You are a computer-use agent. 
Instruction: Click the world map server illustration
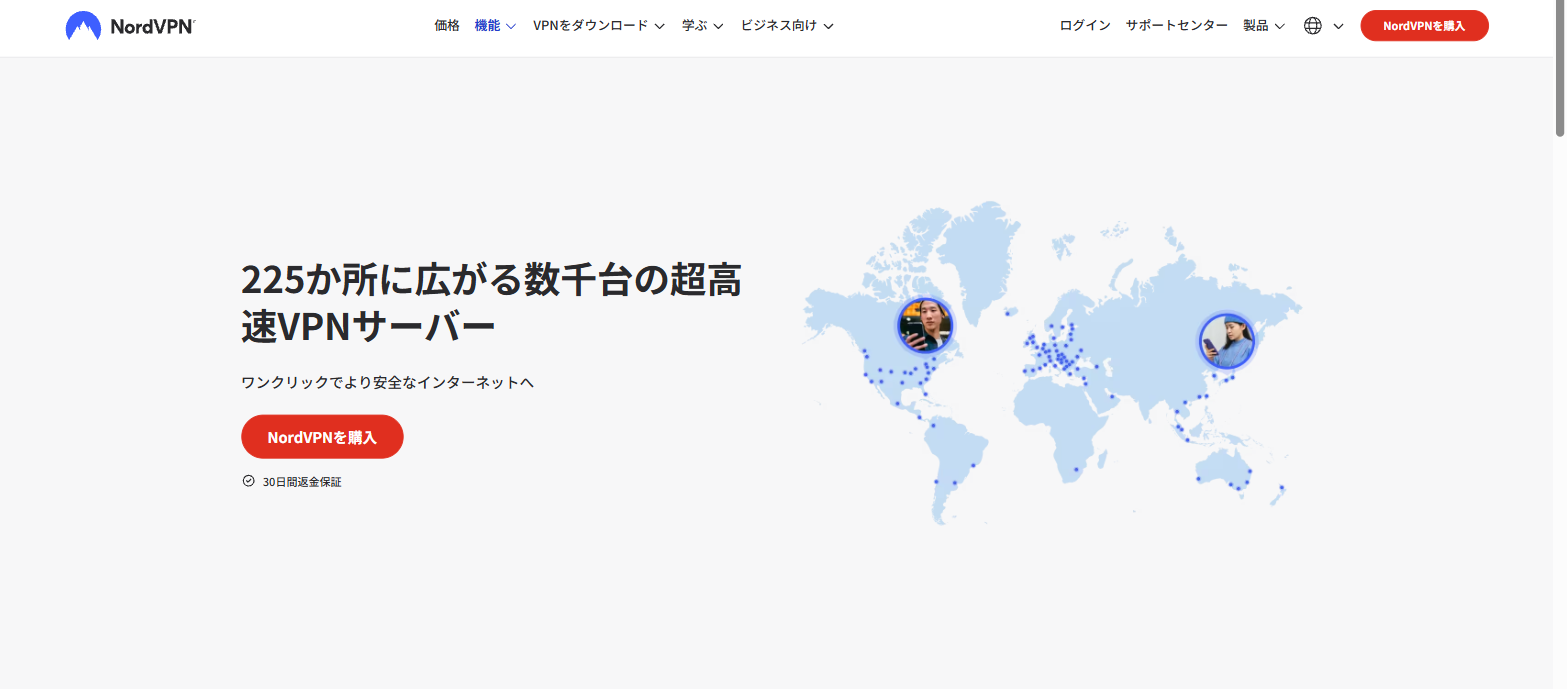coord(1052,363)
